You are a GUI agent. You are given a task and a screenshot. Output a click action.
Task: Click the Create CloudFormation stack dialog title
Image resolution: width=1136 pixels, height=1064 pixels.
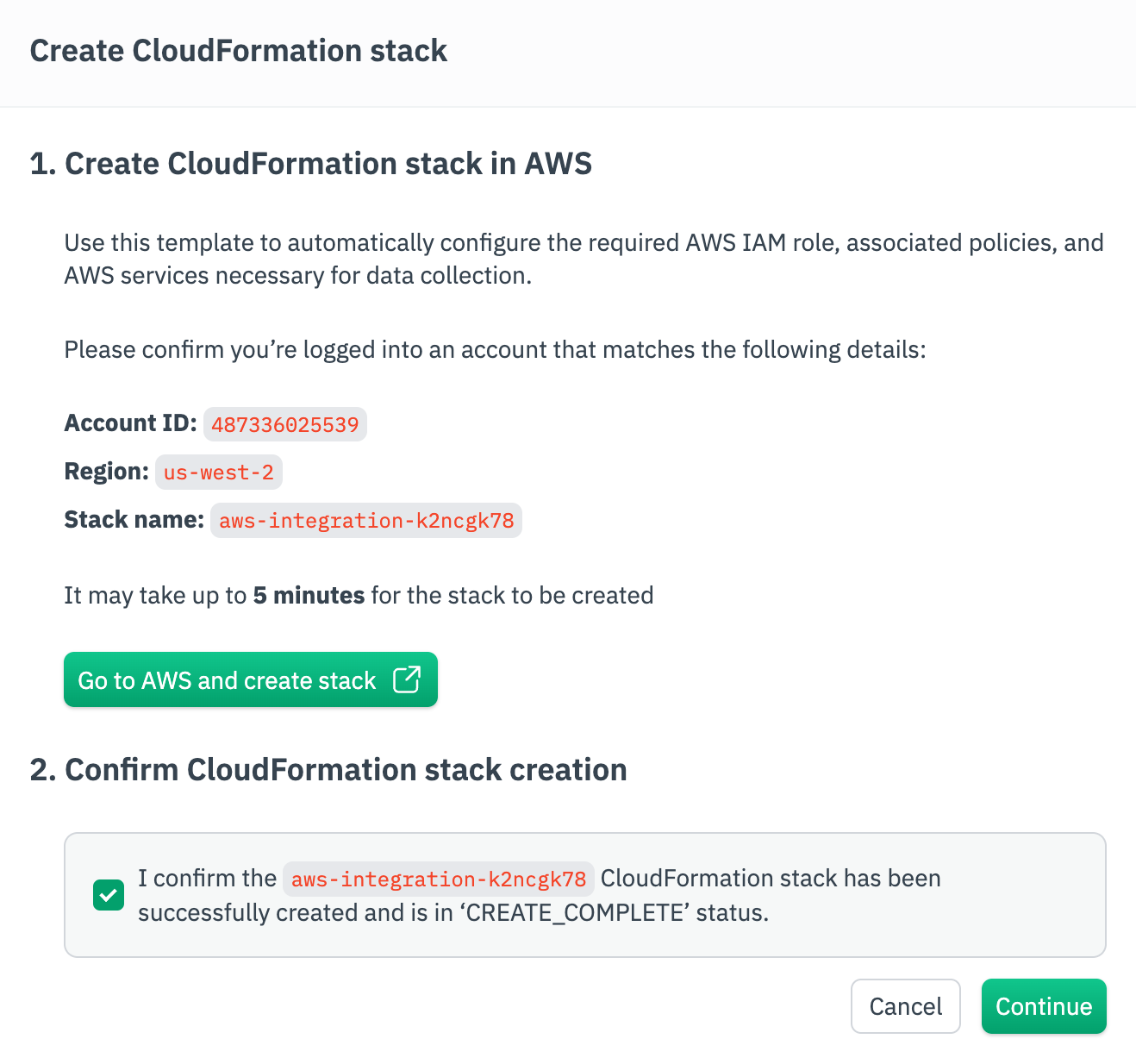[x=239, y=51]
